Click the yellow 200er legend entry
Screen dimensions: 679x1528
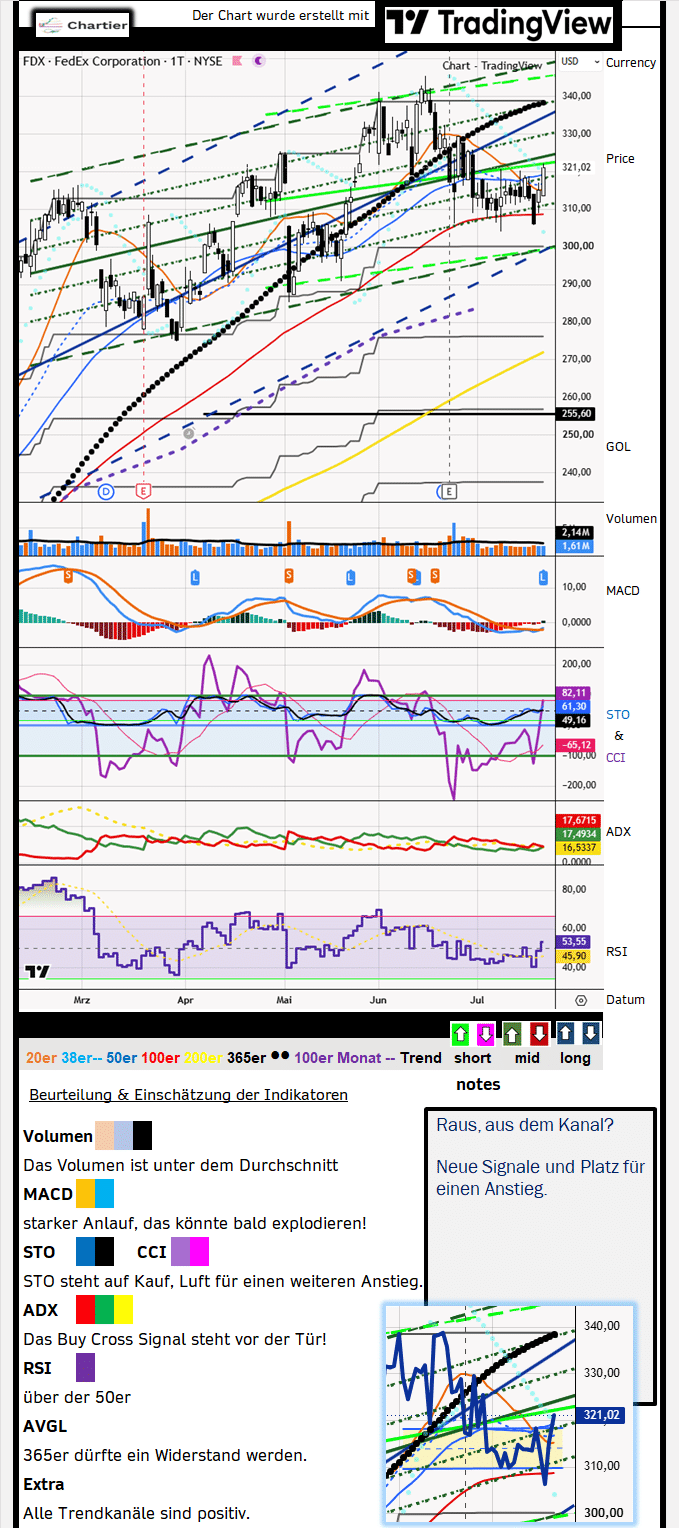[205, 1058]
